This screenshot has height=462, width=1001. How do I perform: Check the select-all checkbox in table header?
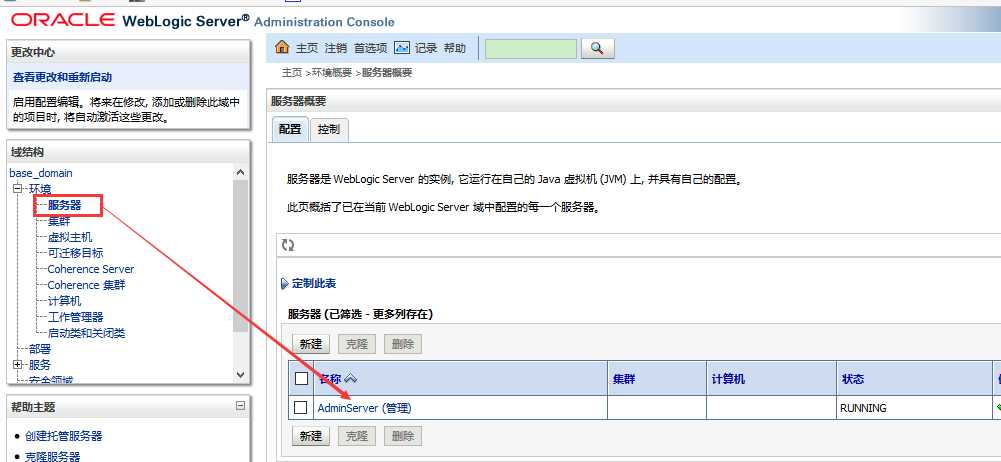pos(301,379)
